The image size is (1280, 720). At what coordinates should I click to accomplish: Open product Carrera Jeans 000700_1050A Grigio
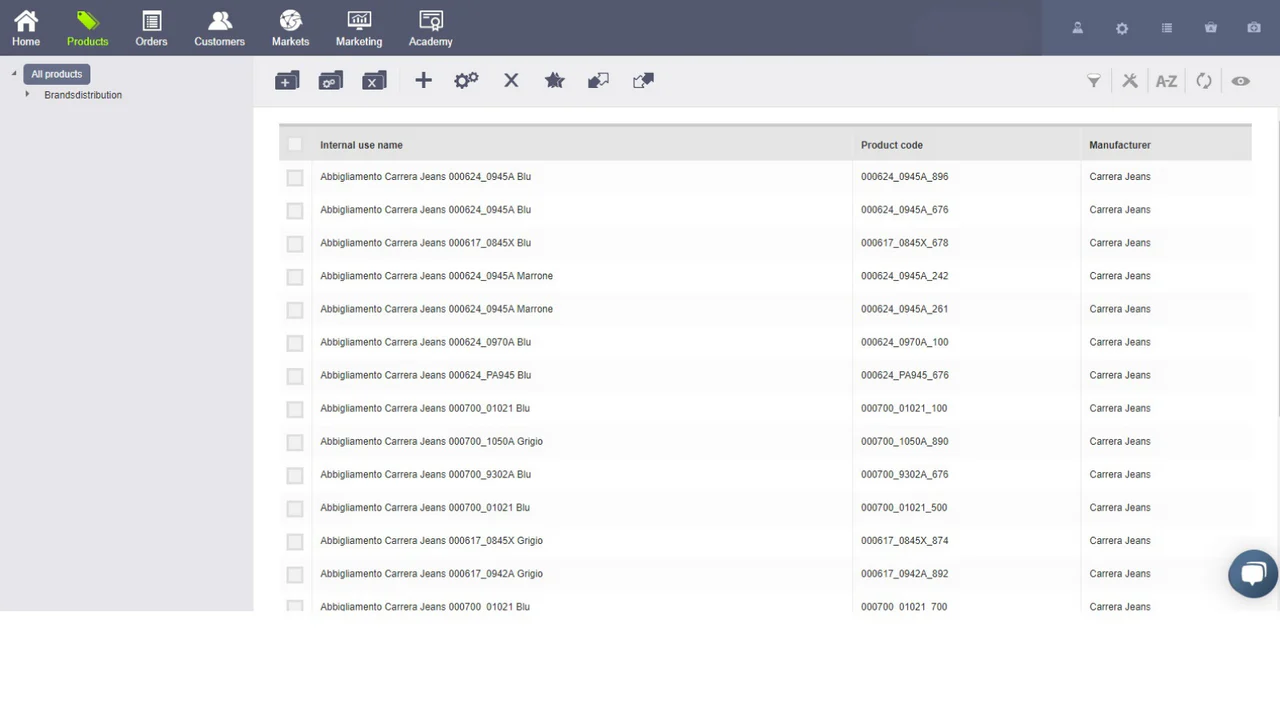coord(431,441)
